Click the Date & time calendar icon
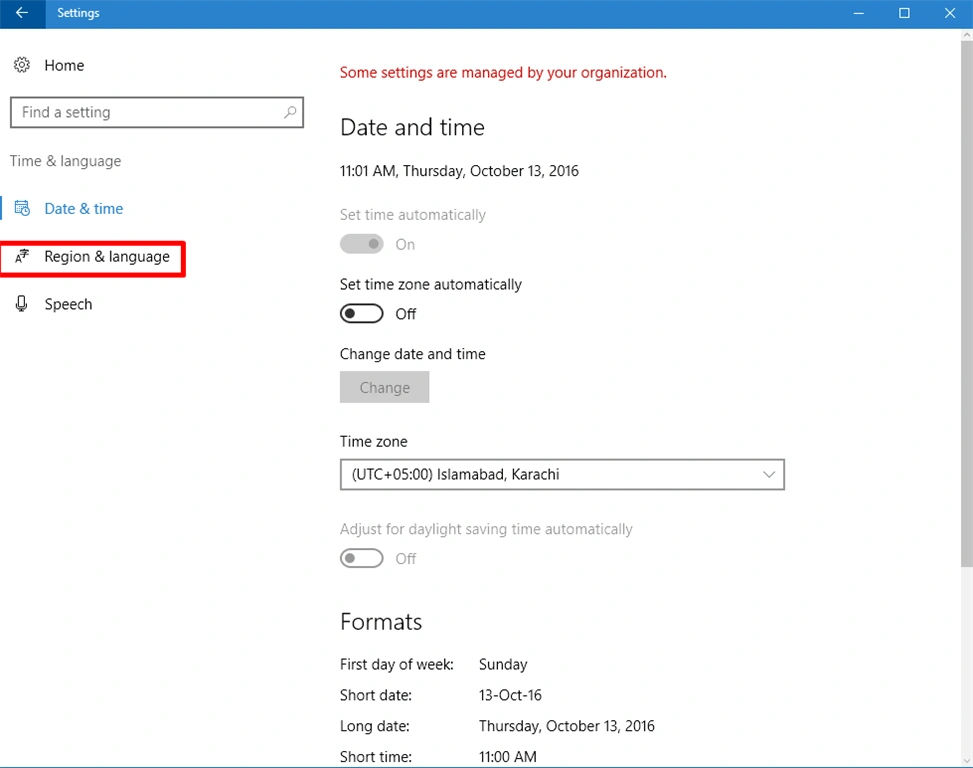This screenshot has height=768, width=973. click(x=22, y=208)
